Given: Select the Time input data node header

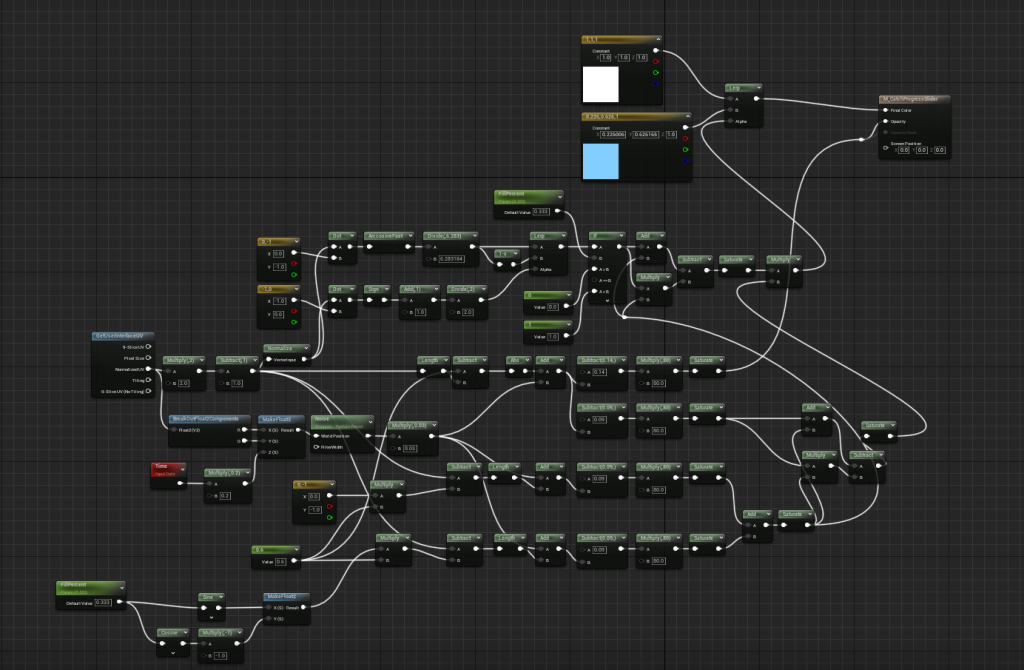Looking at the screenshot, I should tap(166, 467).
